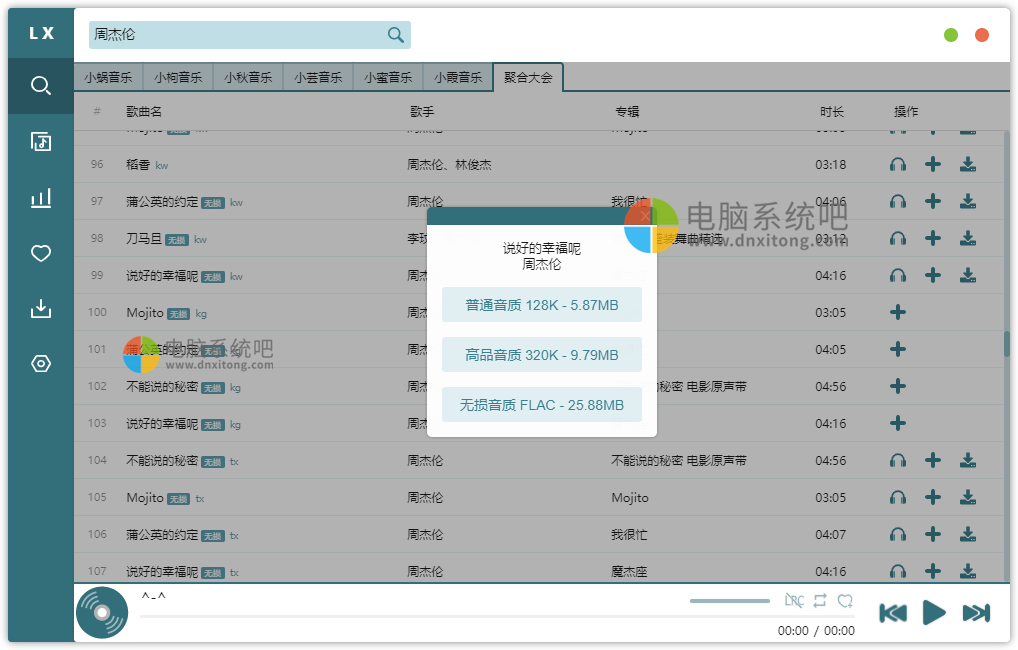The image size is (1018, 650).
Task: Add row 97 蒲公英的约定 to list
Action: pyautogui.click(x=933, y=202)
